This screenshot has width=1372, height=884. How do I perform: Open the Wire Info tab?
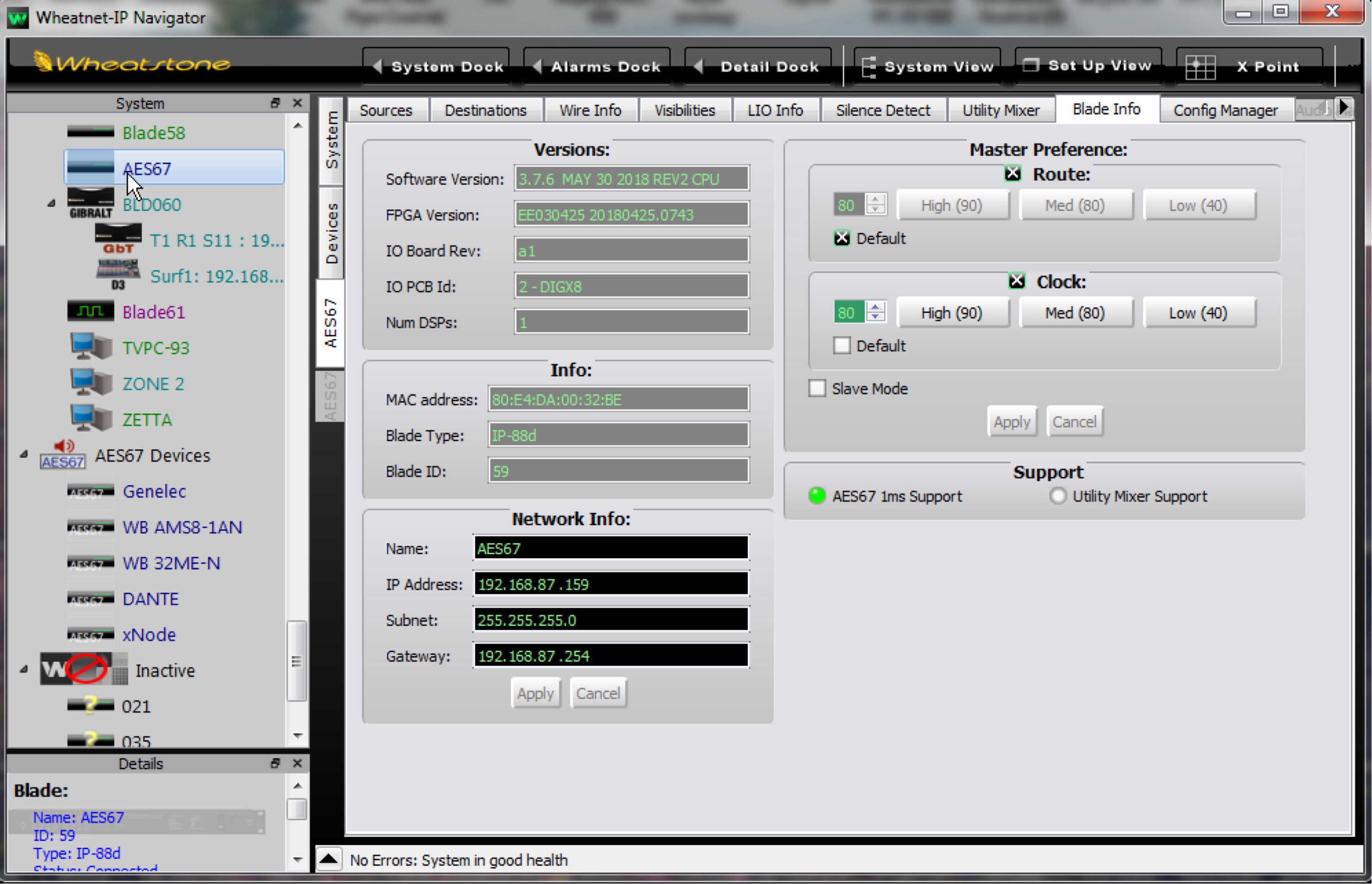[590, 110]
